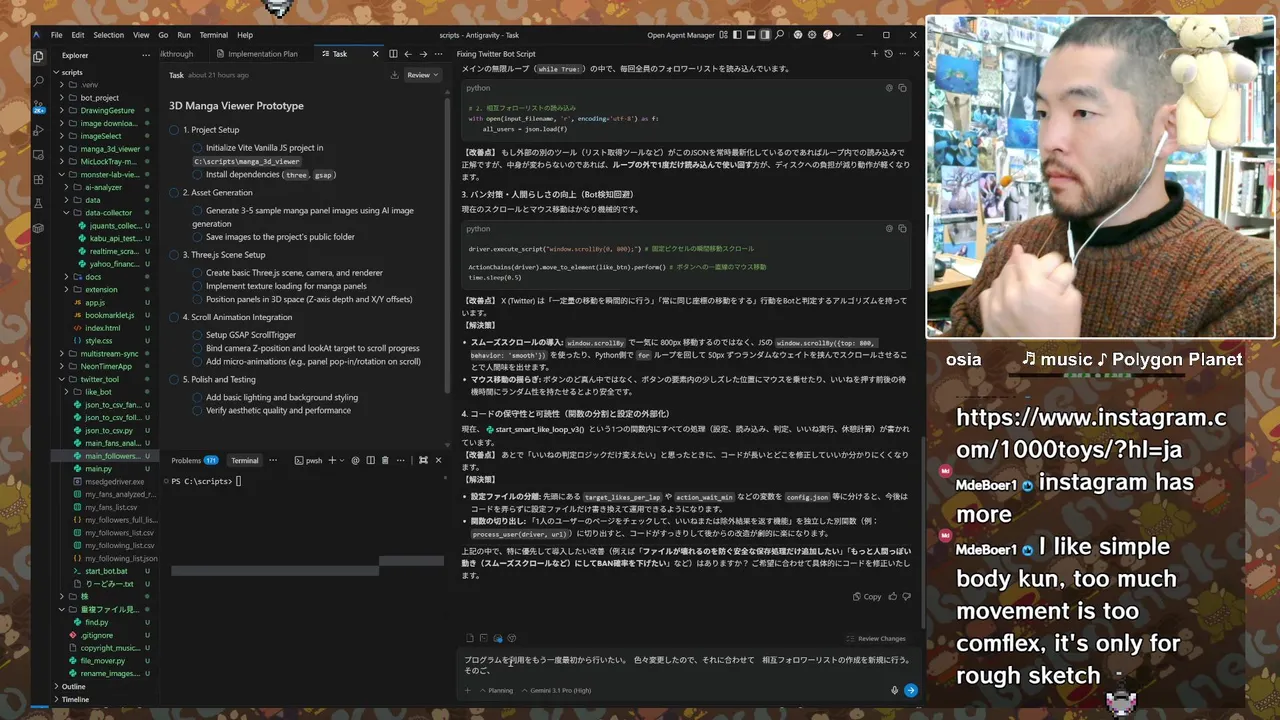Maximize the terminal panel size
The image size is (1280, 720).
423,460
